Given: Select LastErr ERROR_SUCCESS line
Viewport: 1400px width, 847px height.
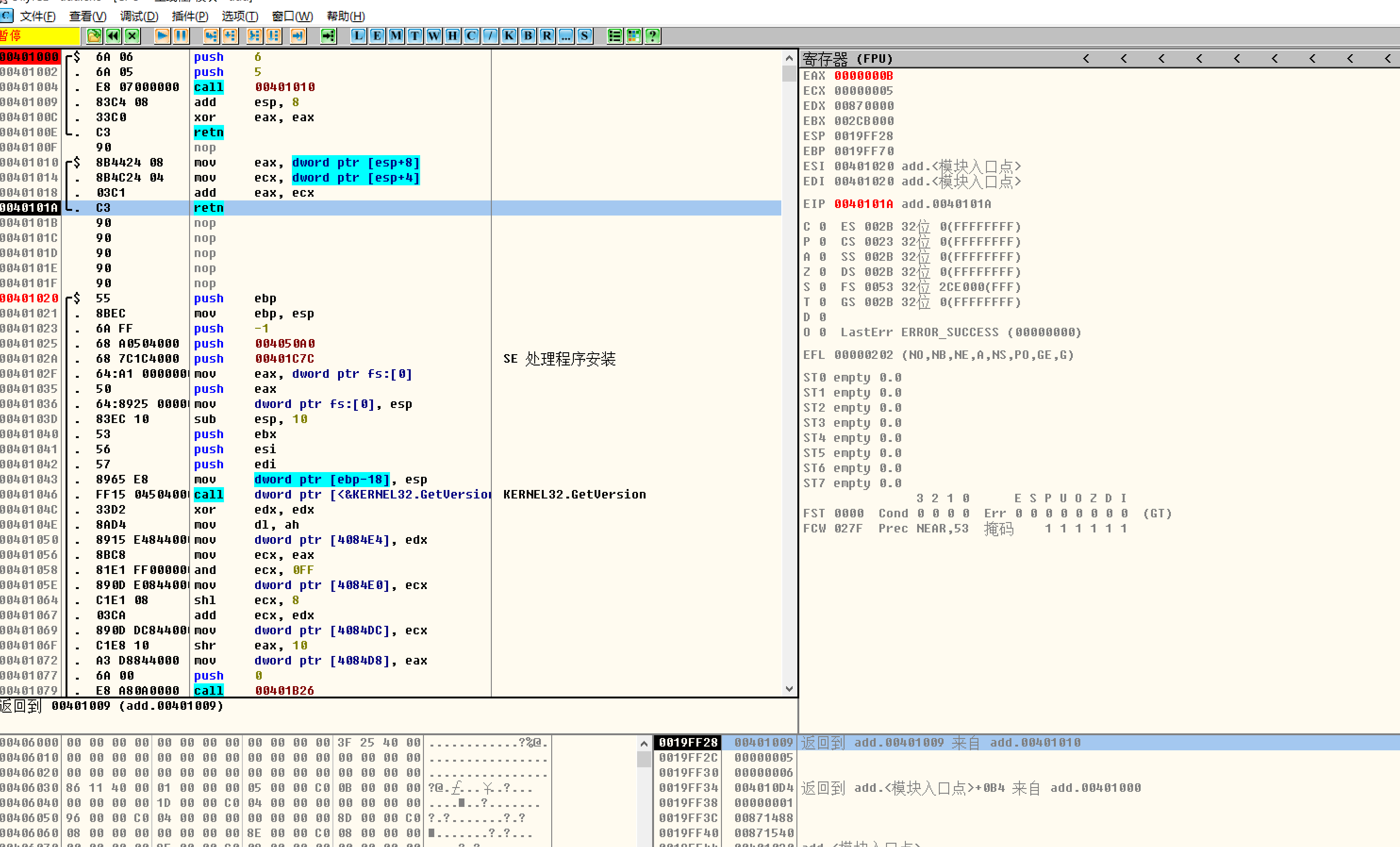Looking at the screenshot, I should [x=961, y=332].
